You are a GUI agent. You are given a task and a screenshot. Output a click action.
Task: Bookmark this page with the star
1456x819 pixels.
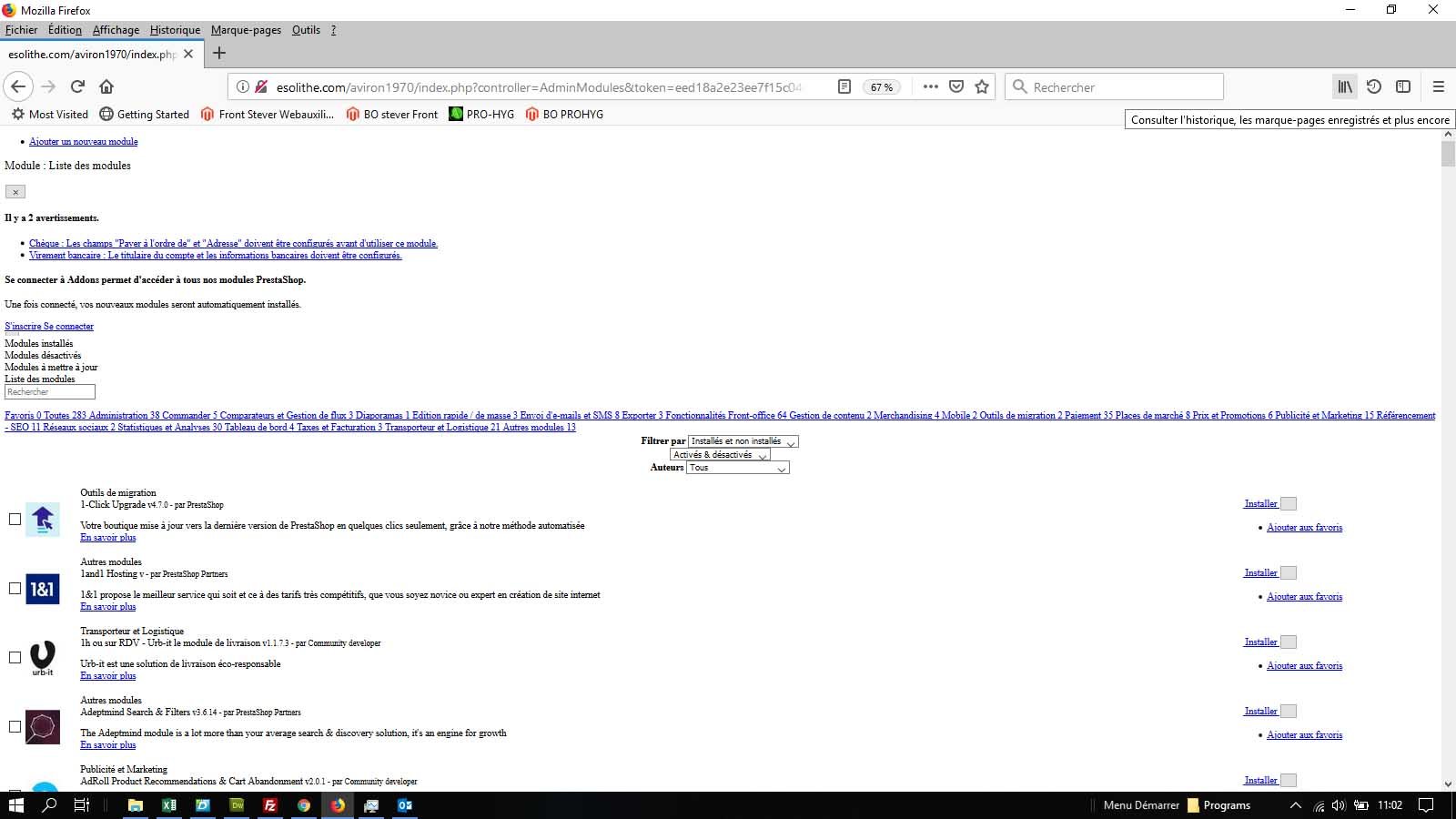point(981,86)
